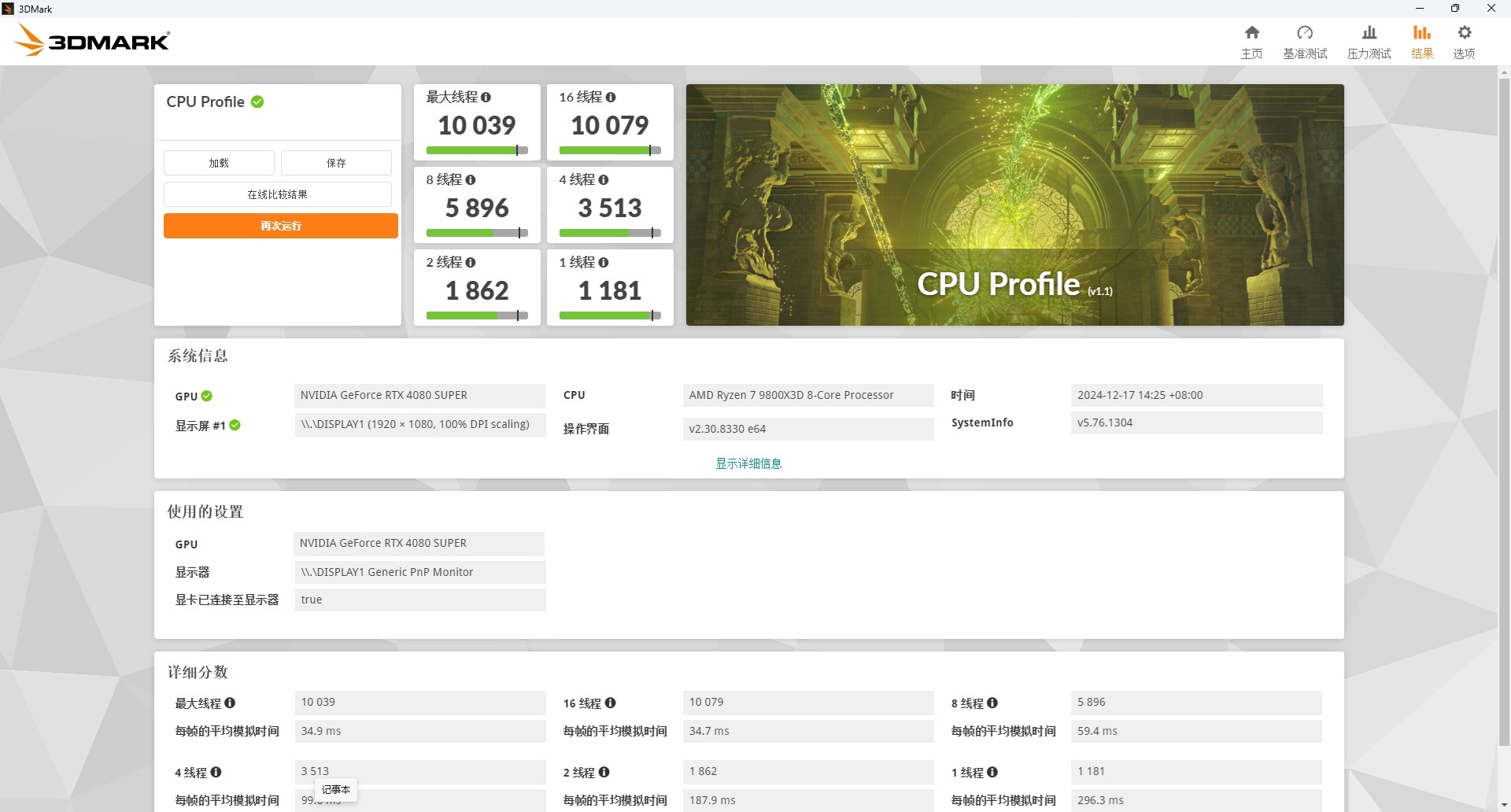Click the 10 079 score in 16 线程 card
This screenshot has height=812, width=1511.
click(610, 125)
